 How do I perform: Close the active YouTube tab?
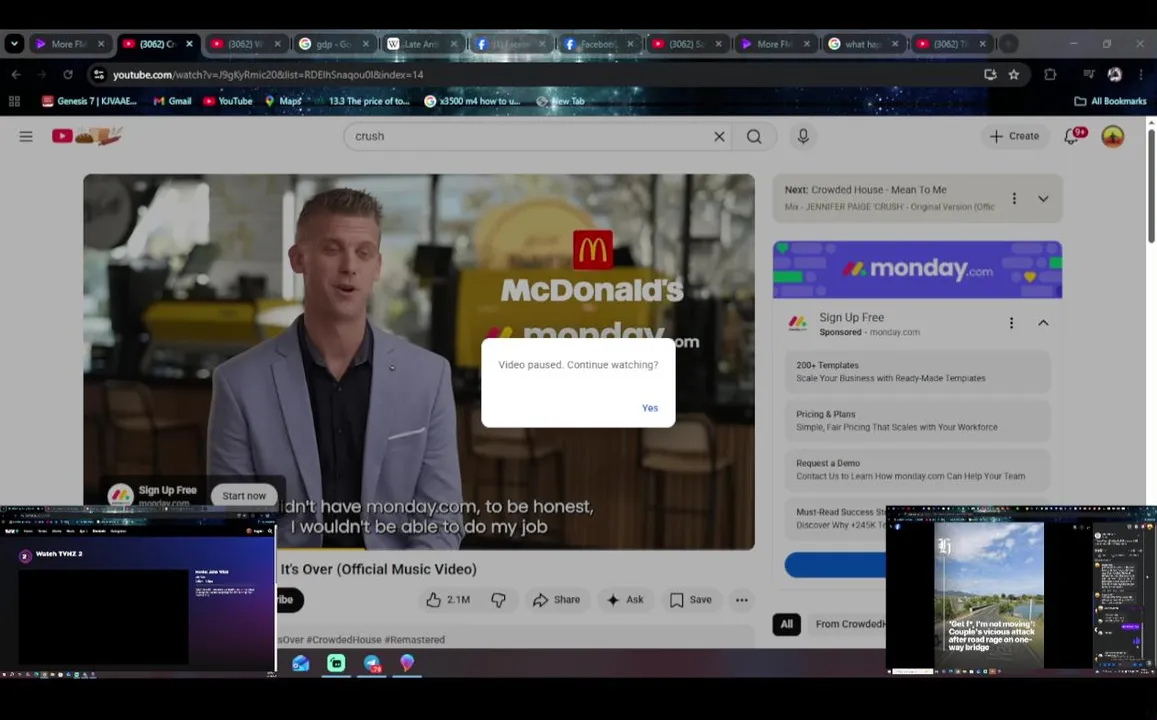click(189, 44)
